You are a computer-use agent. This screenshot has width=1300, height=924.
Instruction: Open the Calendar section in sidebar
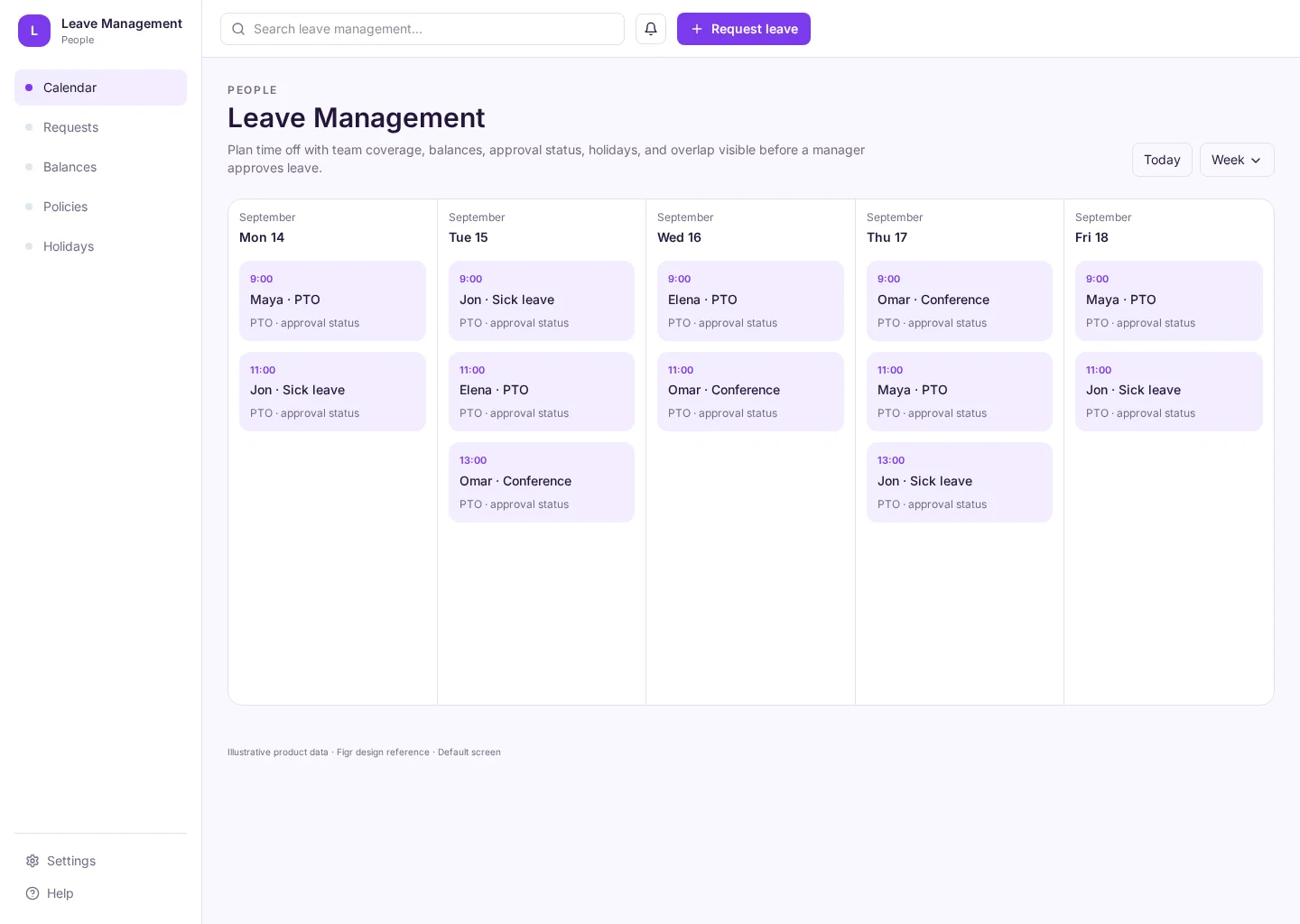[x=100, y=88]
